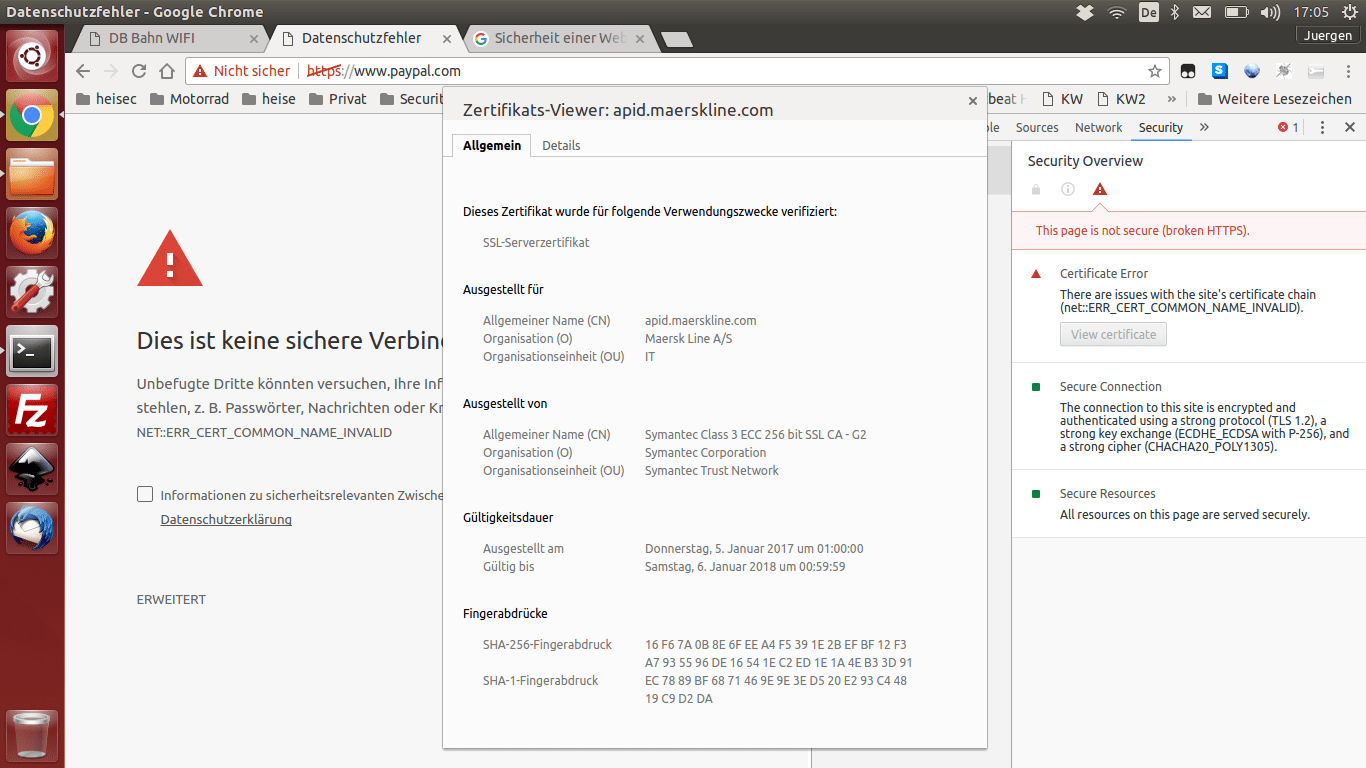1366x768 pixels.
Task: Select the DevTools Security tab
Action: [1160, 128]
